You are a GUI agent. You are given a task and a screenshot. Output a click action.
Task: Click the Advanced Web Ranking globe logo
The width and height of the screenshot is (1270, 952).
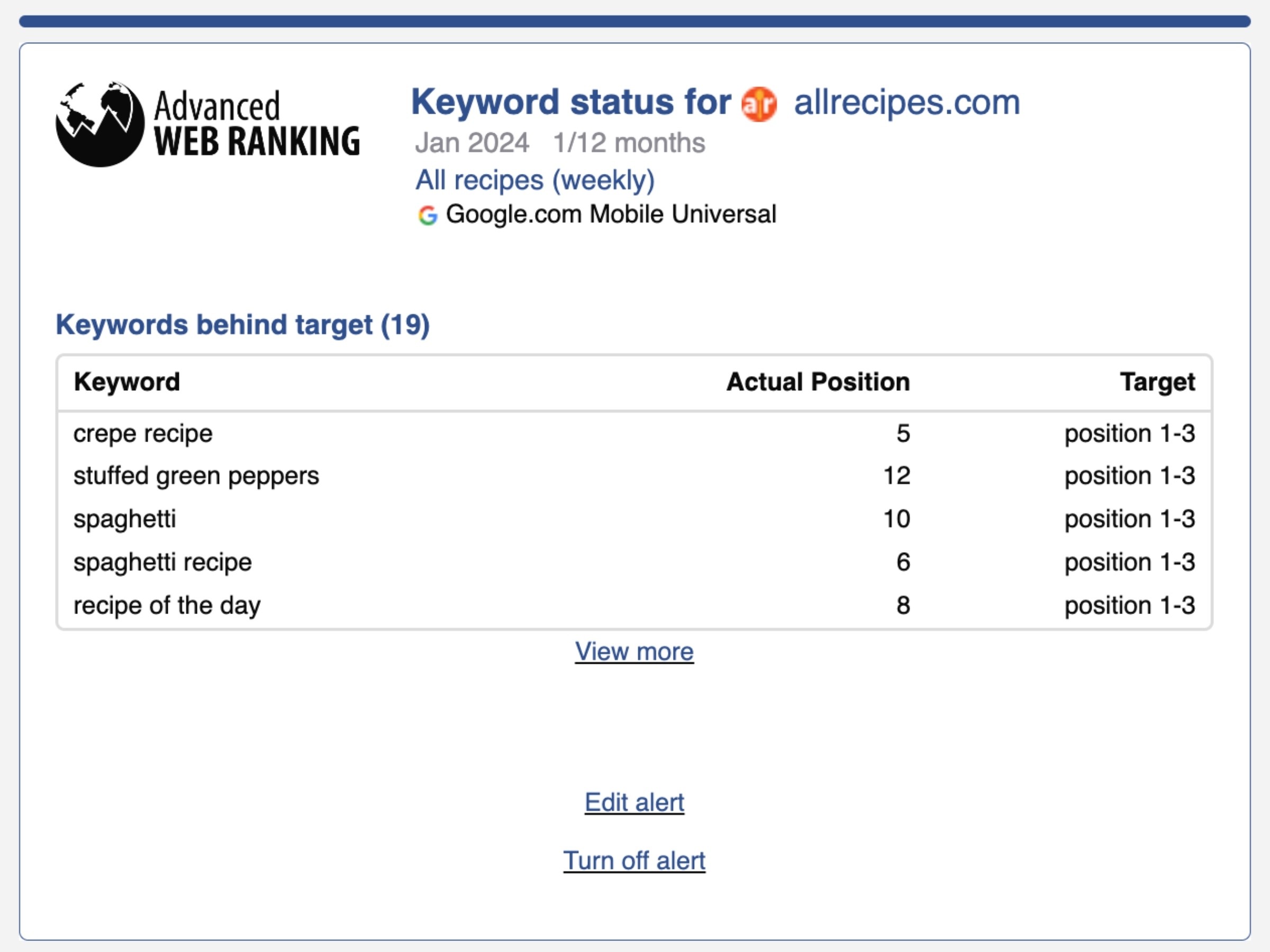pyautogui.click(x=100, y=124)
